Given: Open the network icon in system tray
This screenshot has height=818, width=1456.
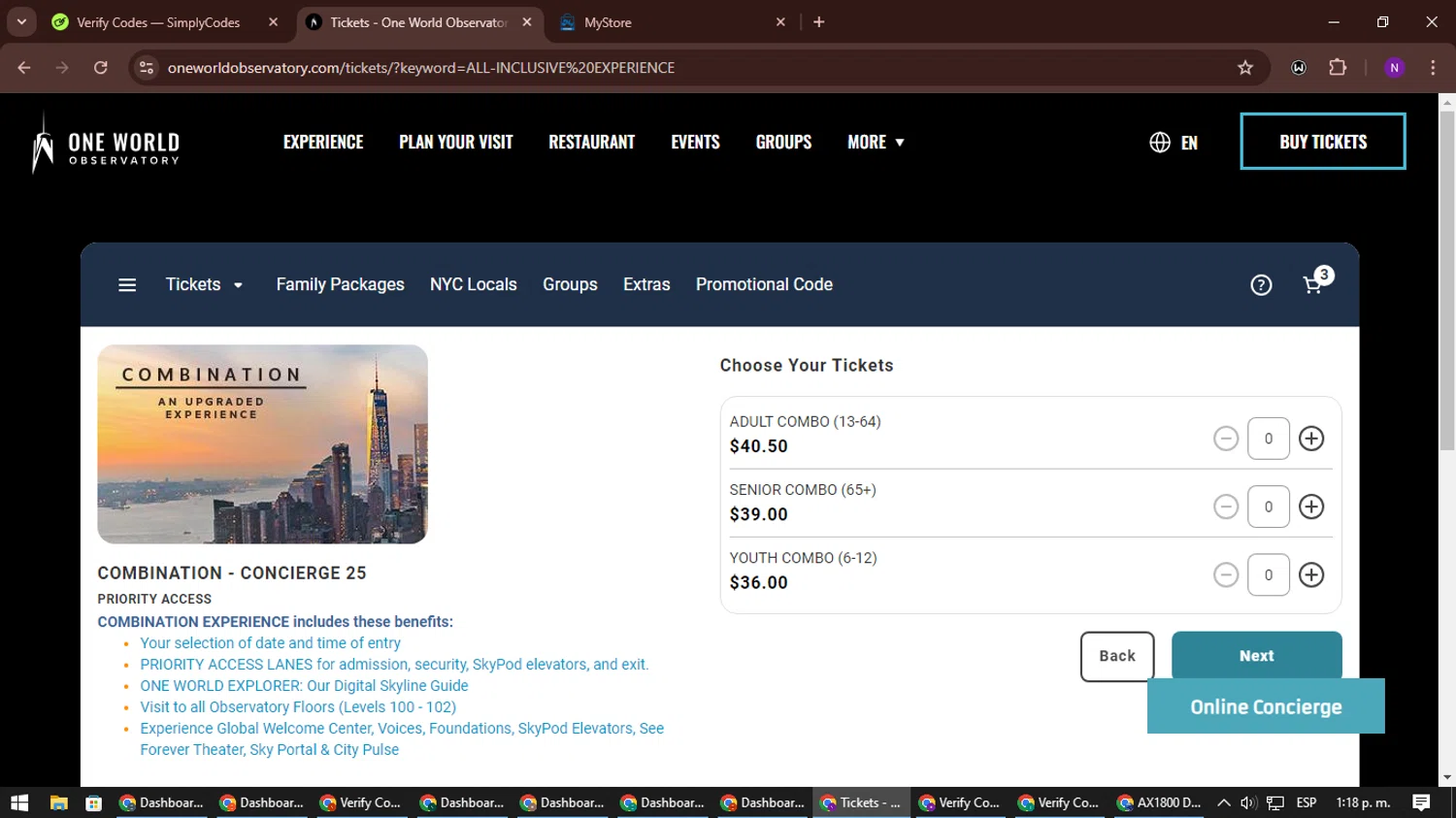Looking at the screenshot, I should (x=1275, y=802).
